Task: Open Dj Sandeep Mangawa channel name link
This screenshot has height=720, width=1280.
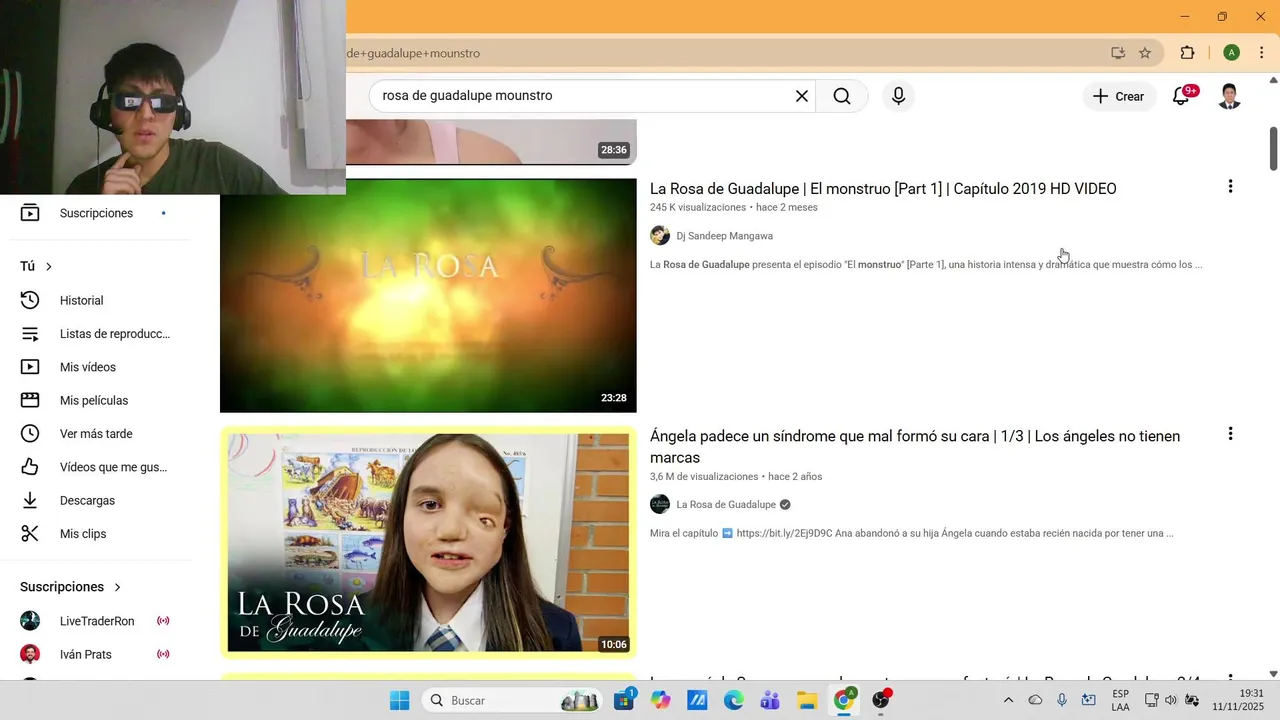Action: click(x=724, y=236)
